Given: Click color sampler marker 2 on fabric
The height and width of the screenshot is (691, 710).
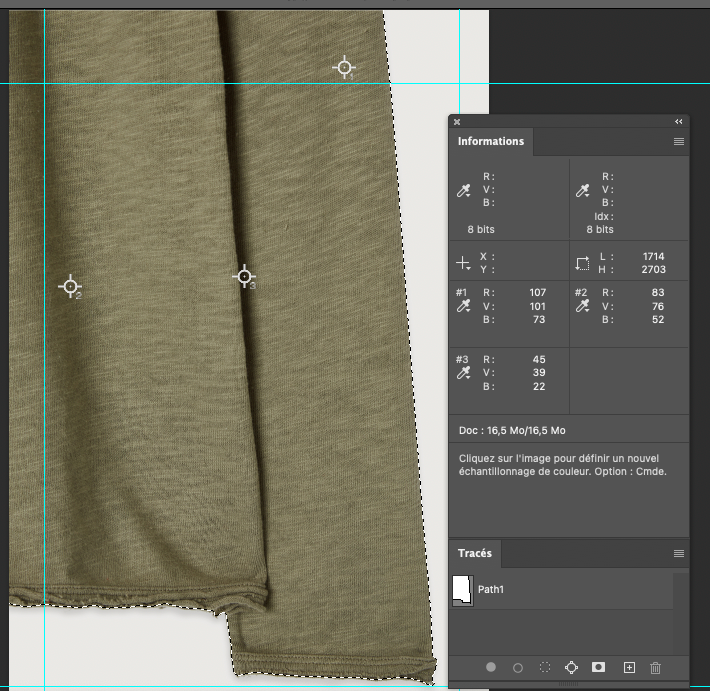Looking at the screenshot, I should 70,286.
